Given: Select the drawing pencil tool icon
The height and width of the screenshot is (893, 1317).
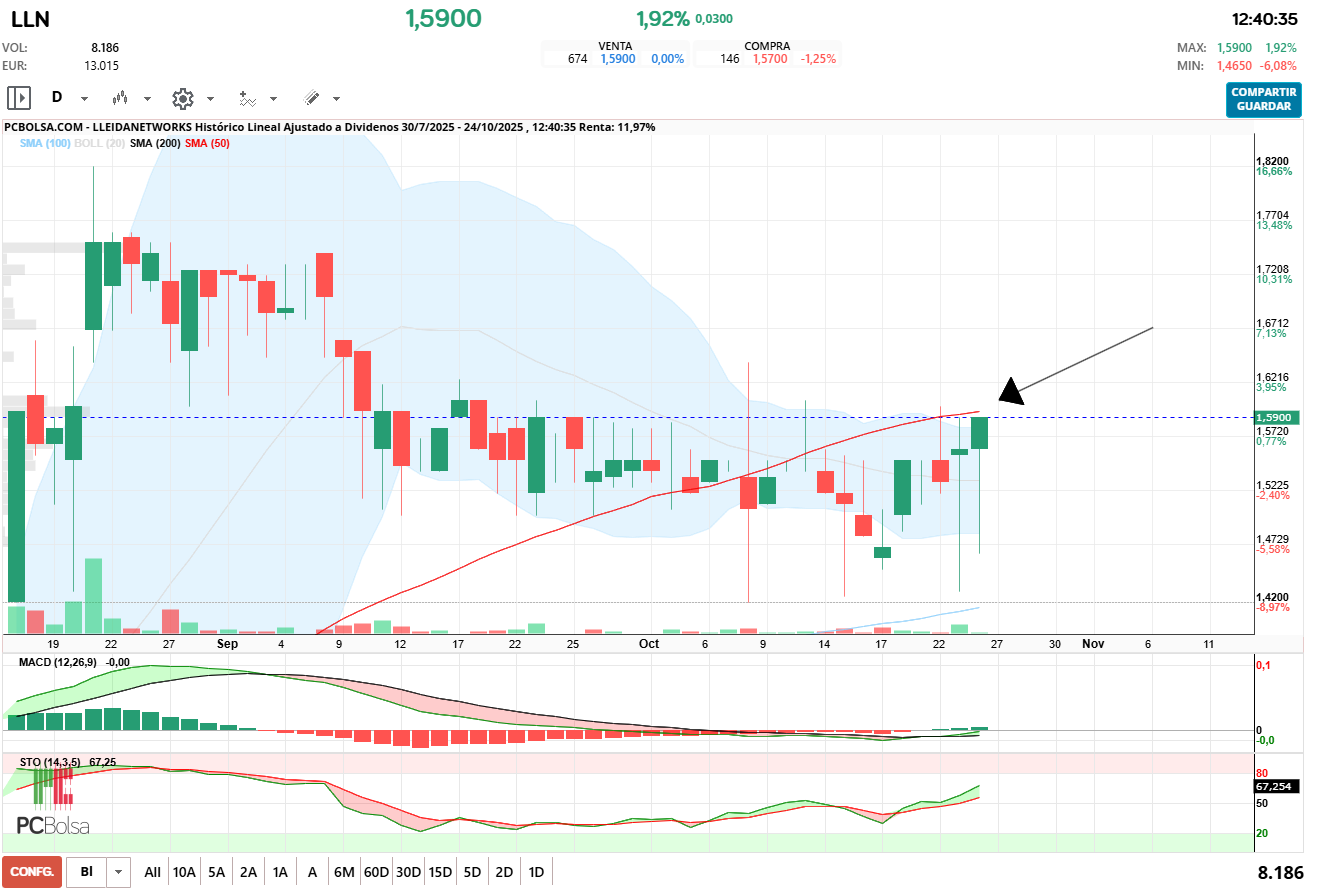Looking at the screenshot, I should pyautogui.click(x=311, y=98).
